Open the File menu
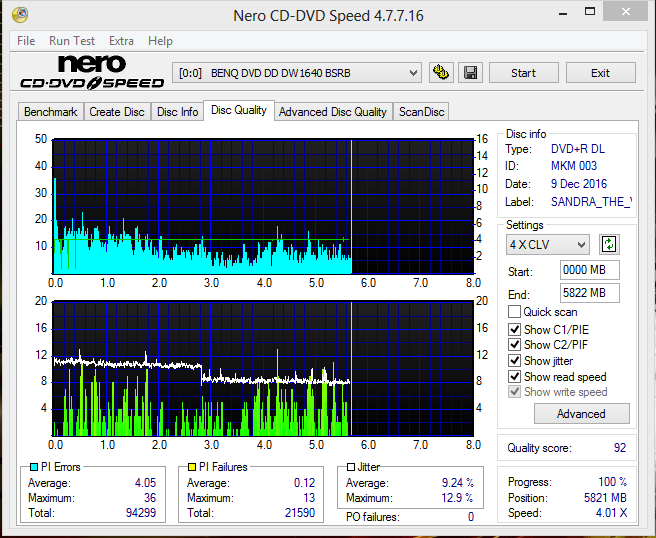 pyautogui.click(x=26, y=41)
